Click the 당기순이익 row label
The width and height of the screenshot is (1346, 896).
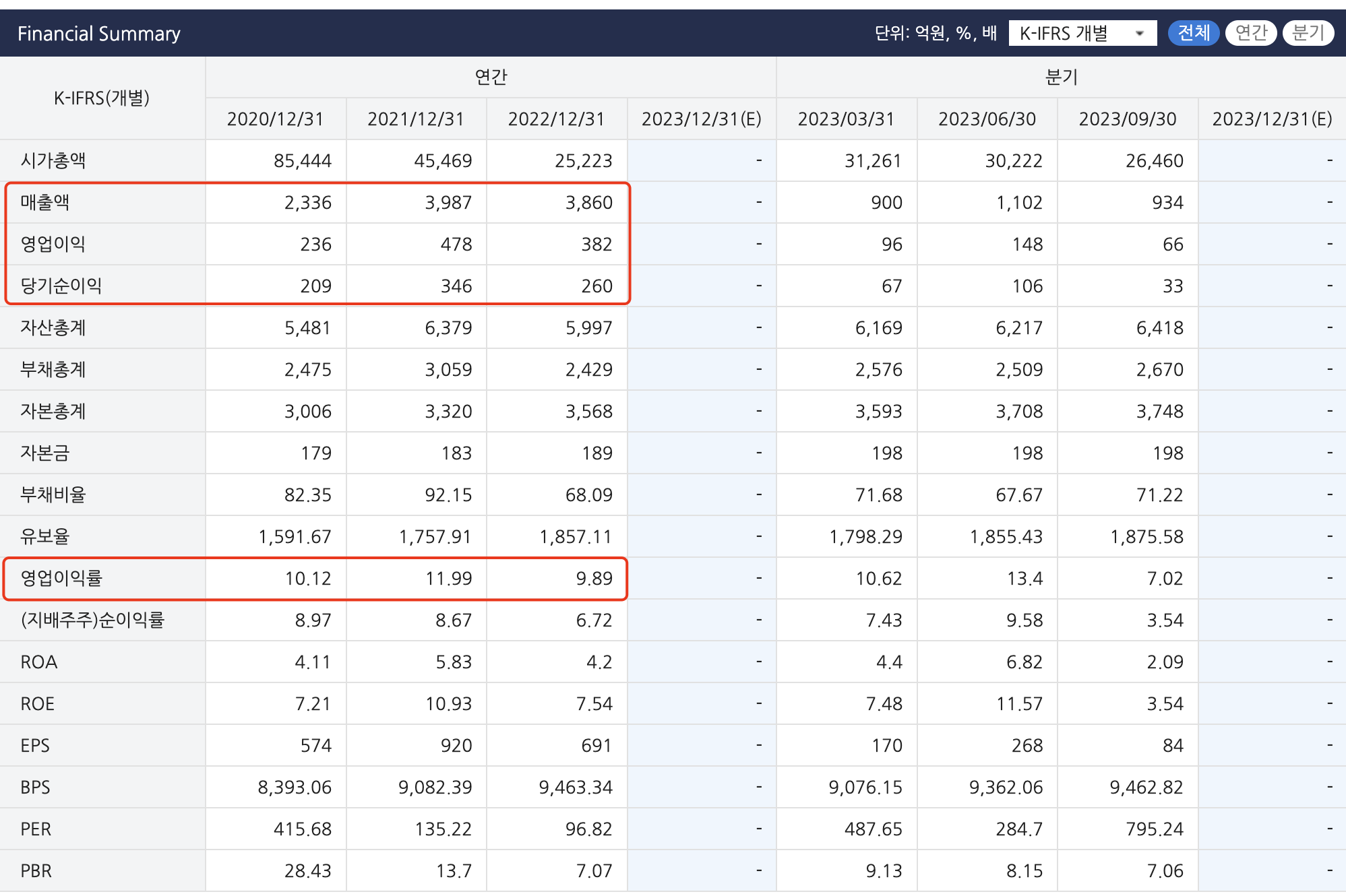click(x=61, y=286)
